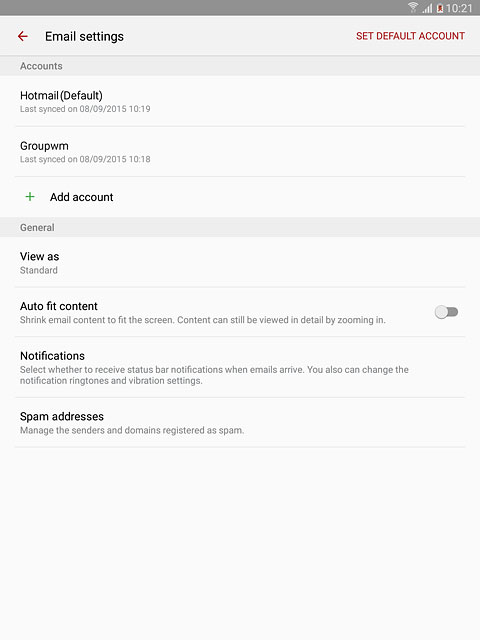Open the Hotmail (Default) account
Viewport: 480px width, 640px height.
pos(240,101)
